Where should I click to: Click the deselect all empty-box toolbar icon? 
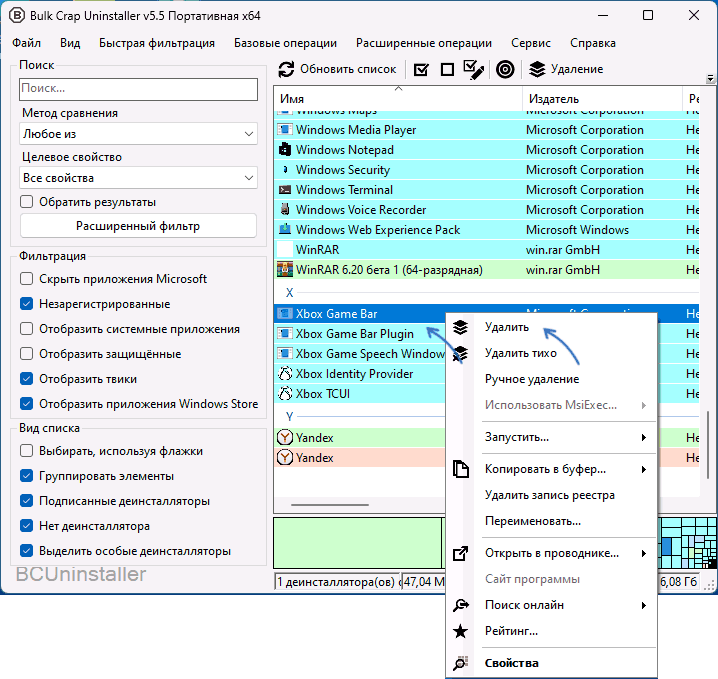pos(447,69)
